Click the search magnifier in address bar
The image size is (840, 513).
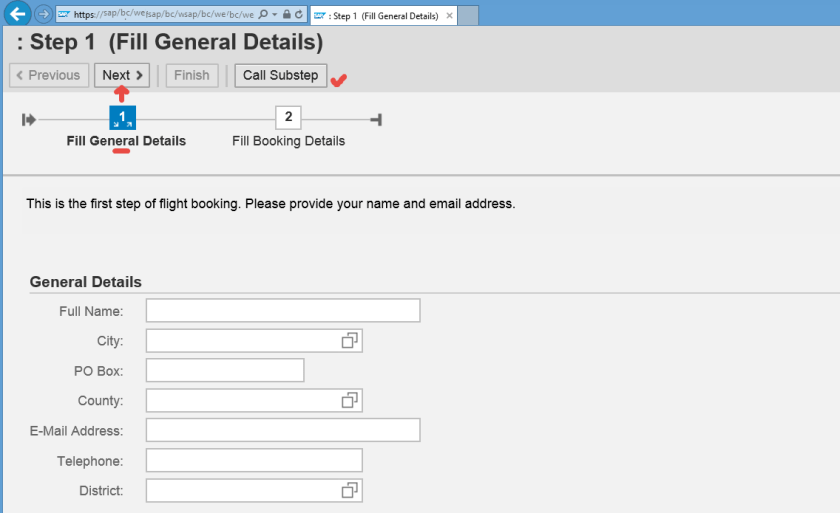point(263,15)
